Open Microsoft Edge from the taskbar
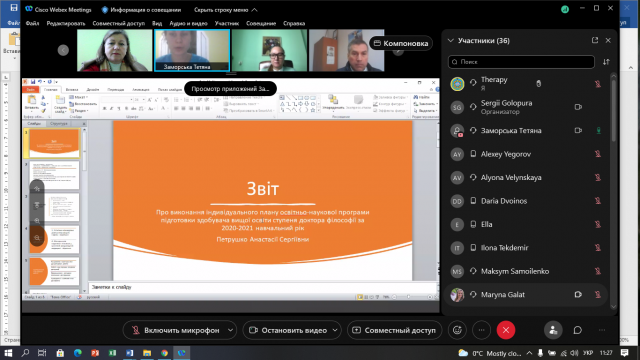The height and width of the screenshot is (360, 640). 78,353
